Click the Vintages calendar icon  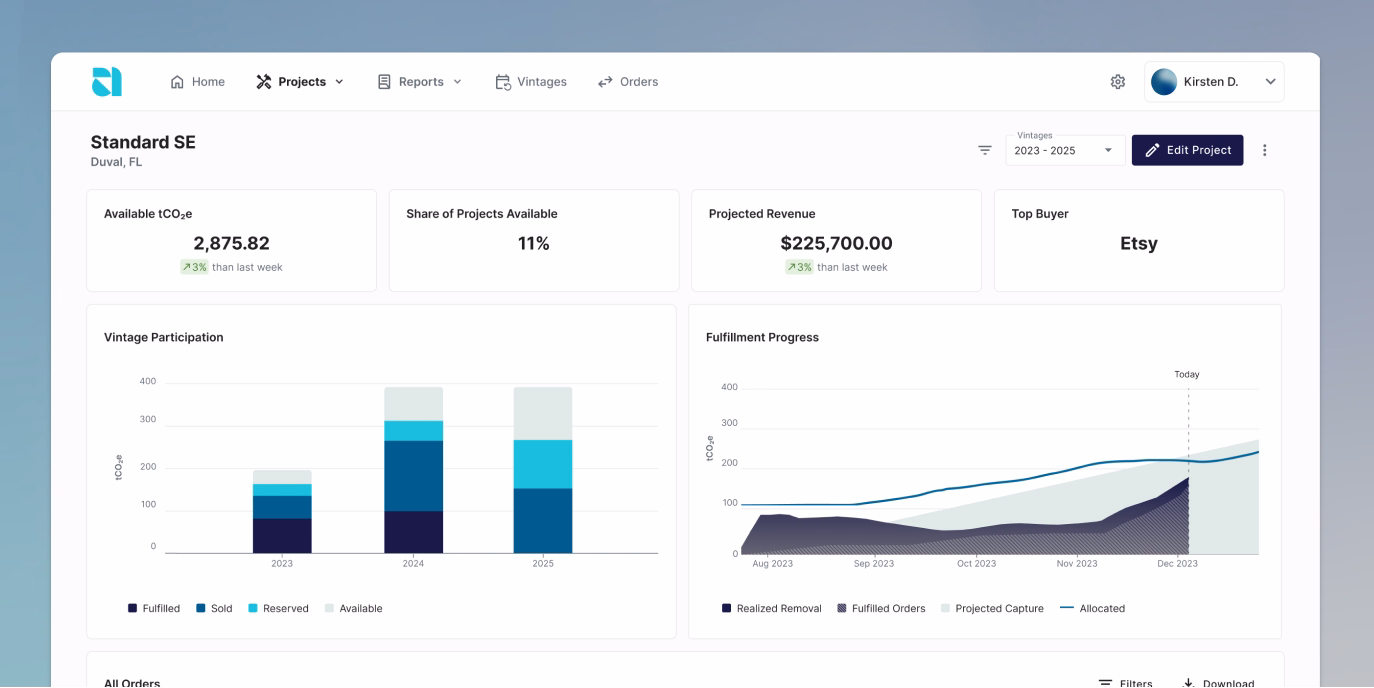pyautogui.click(x=503, y=82)
